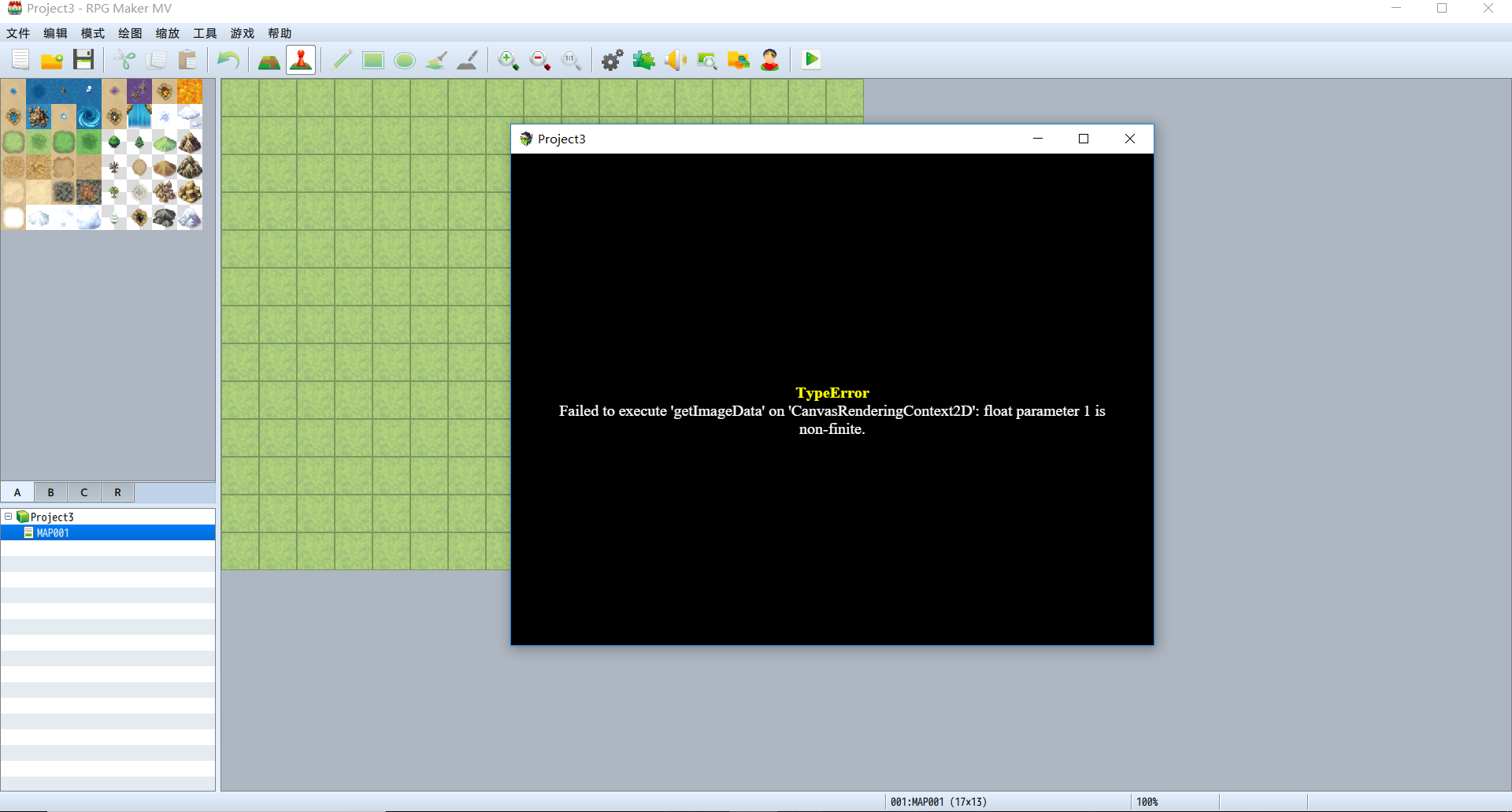The width and height of the screenshot is (1512, 812).
Task: Open the 绘图 menu
Action: pyautogui.click(x=130, y=33)
